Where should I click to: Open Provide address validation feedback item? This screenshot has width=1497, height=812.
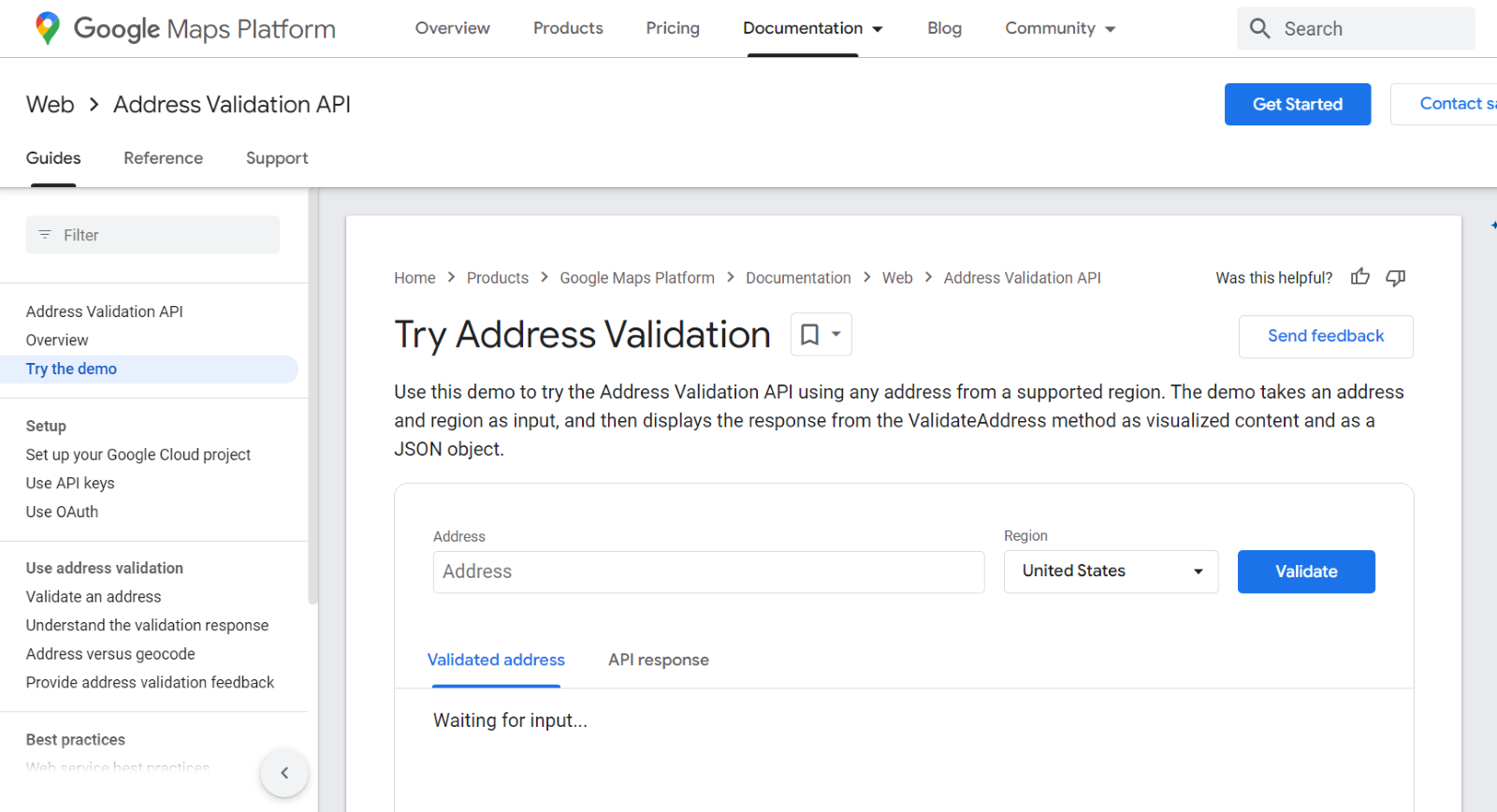(x=150, y=683)
